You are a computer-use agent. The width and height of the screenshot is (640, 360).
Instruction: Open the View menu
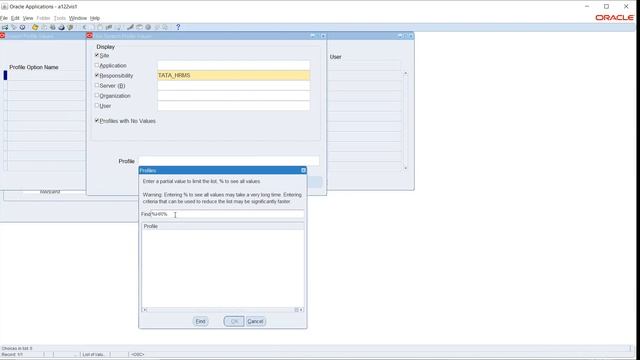(x=28, y=18)
